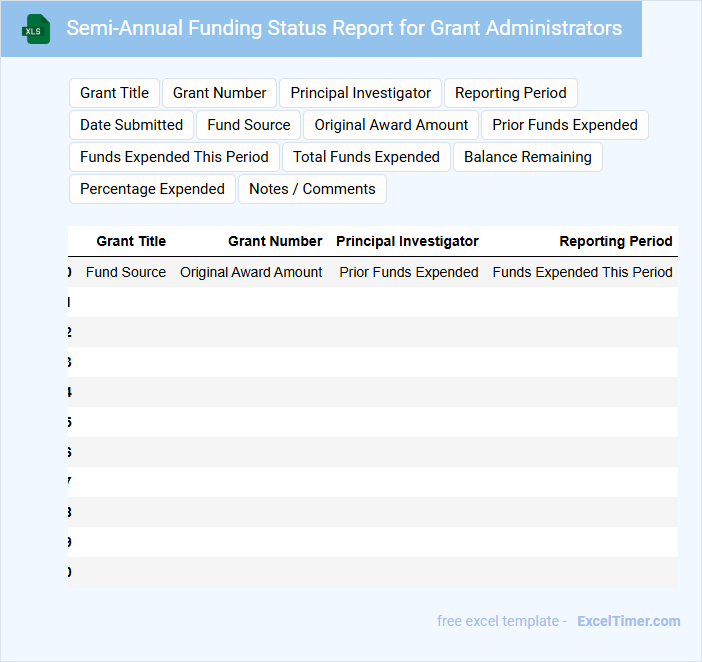Click the Balance Remaining tag
702x662 pixels.
(x=527, y=157)
